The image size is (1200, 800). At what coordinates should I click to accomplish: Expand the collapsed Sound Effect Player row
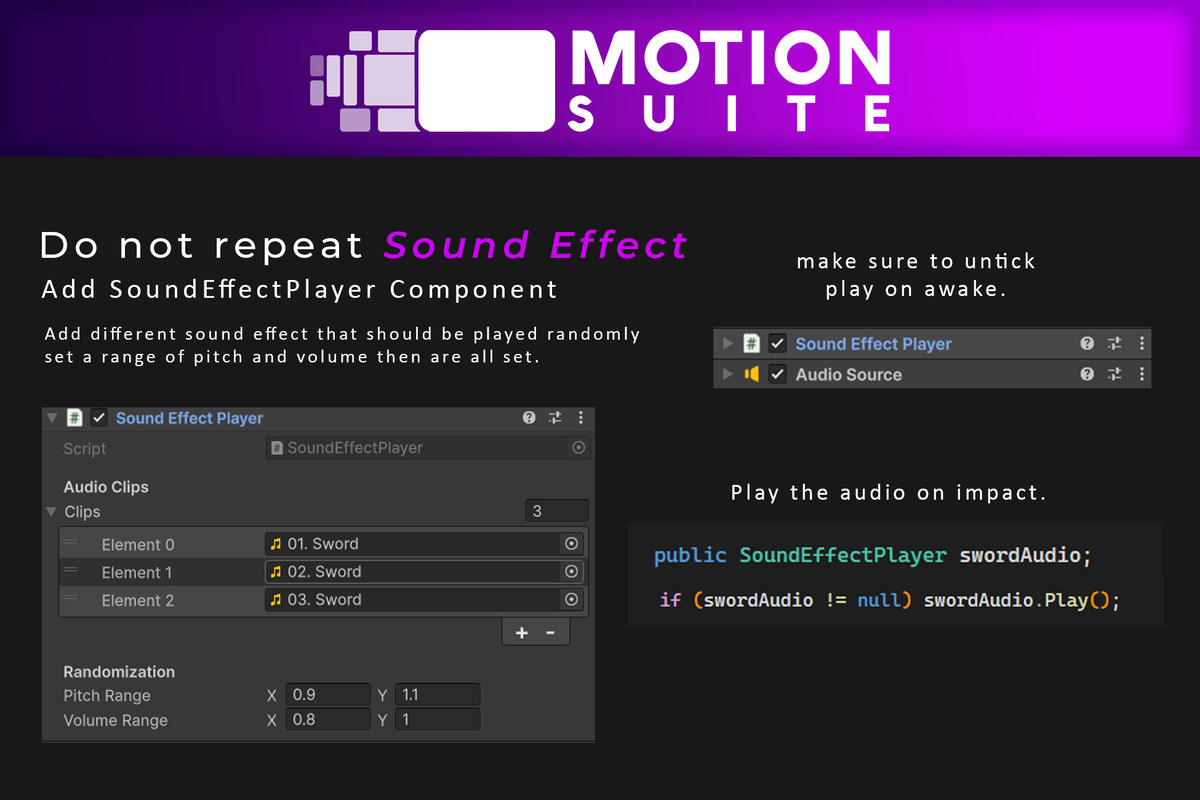tap(728, 344)
